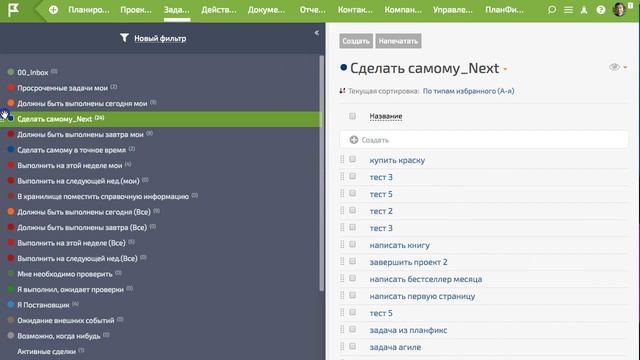The image size is (640, 360).
Task: Open the Отче... menu tab
Action: click(x=313, y=10)
